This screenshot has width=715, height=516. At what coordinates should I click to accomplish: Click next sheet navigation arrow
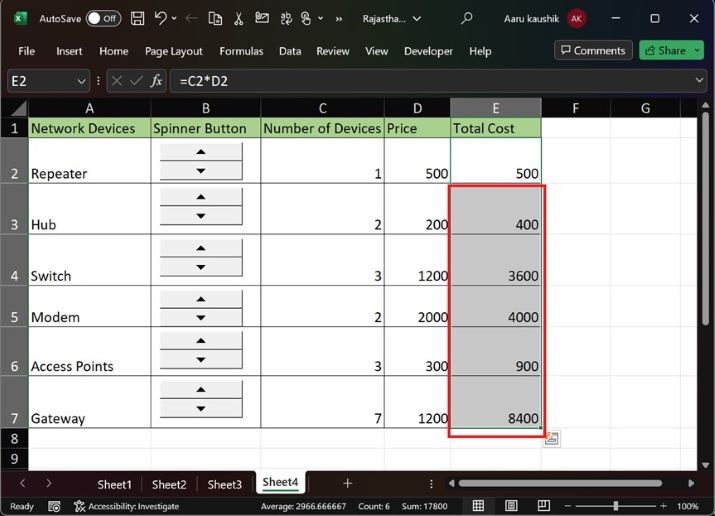click(x=49, y=483)
